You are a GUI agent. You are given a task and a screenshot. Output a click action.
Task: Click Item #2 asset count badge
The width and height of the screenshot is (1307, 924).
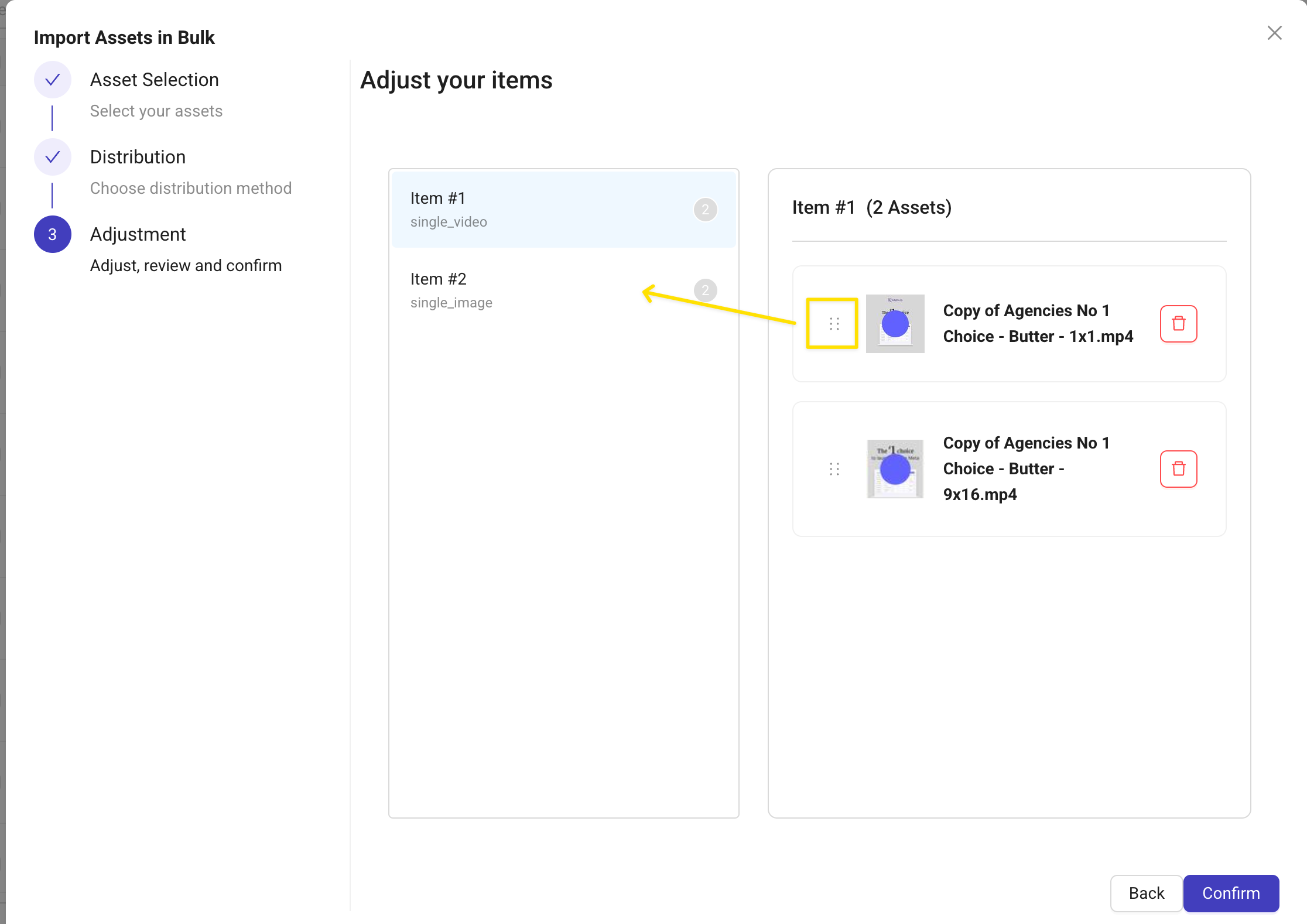(x=705, y=290)
